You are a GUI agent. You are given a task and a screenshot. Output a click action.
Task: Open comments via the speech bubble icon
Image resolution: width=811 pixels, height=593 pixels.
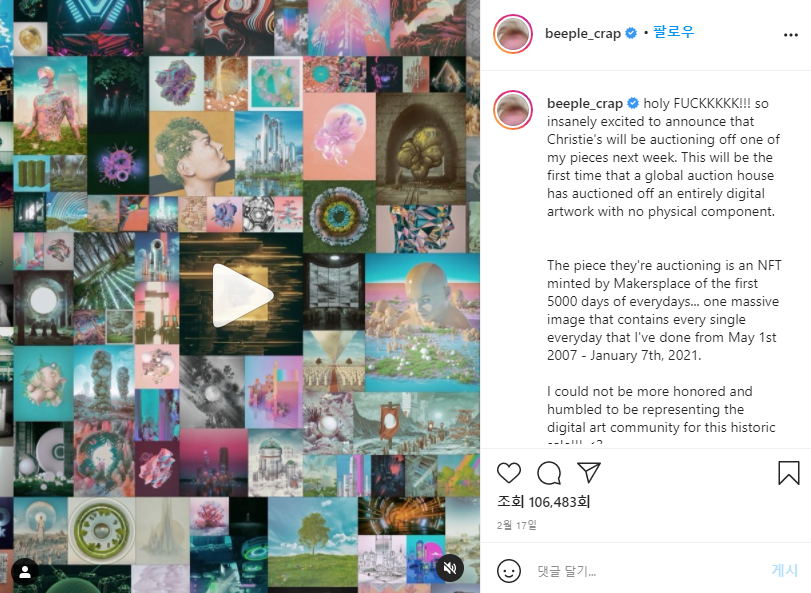tap(549, 473)
